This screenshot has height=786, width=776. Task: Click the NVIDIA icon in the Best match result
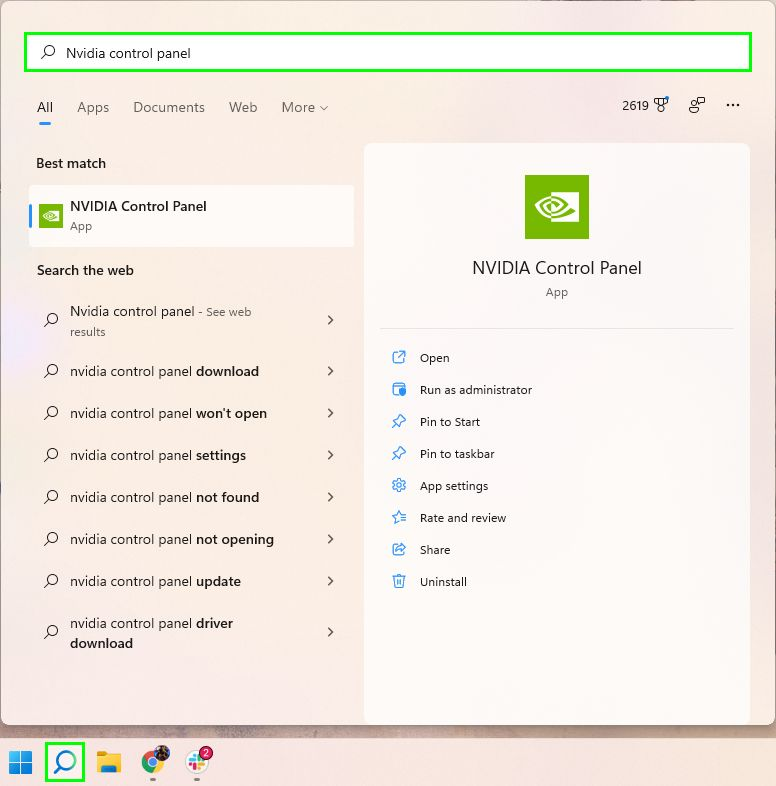[51, 216]
